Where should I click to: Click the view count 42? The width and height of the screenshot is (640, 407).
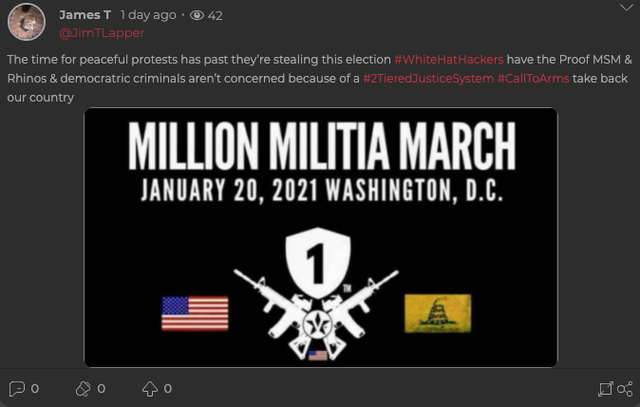[215, 15]
